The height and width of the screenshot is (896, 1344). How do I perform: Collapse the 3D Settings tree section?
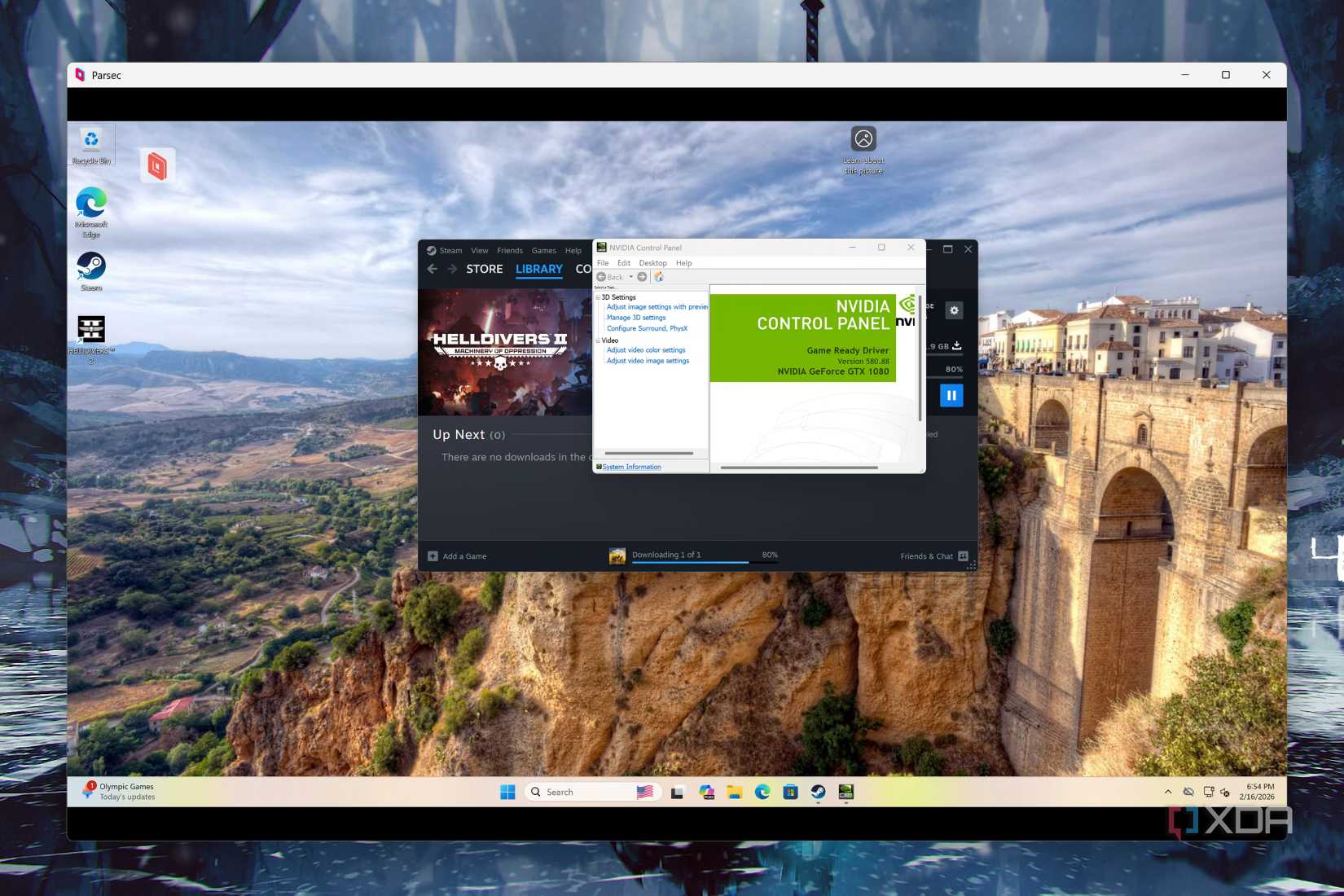click(599, 297)
